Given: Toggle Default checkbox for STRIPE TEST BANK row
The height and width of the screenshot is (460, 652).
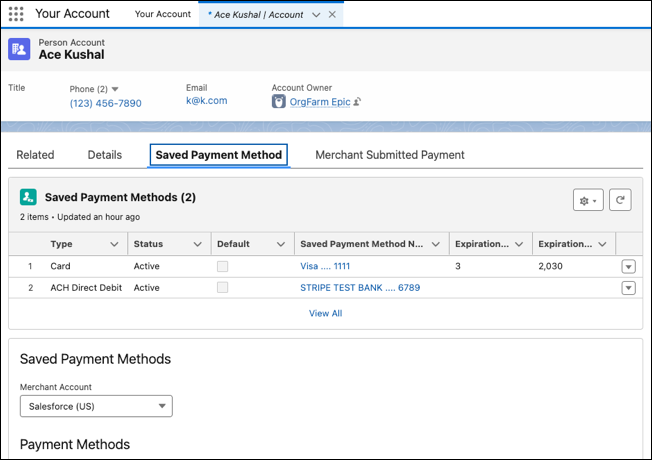Looking at the screenshot, I should click(222, 287).
